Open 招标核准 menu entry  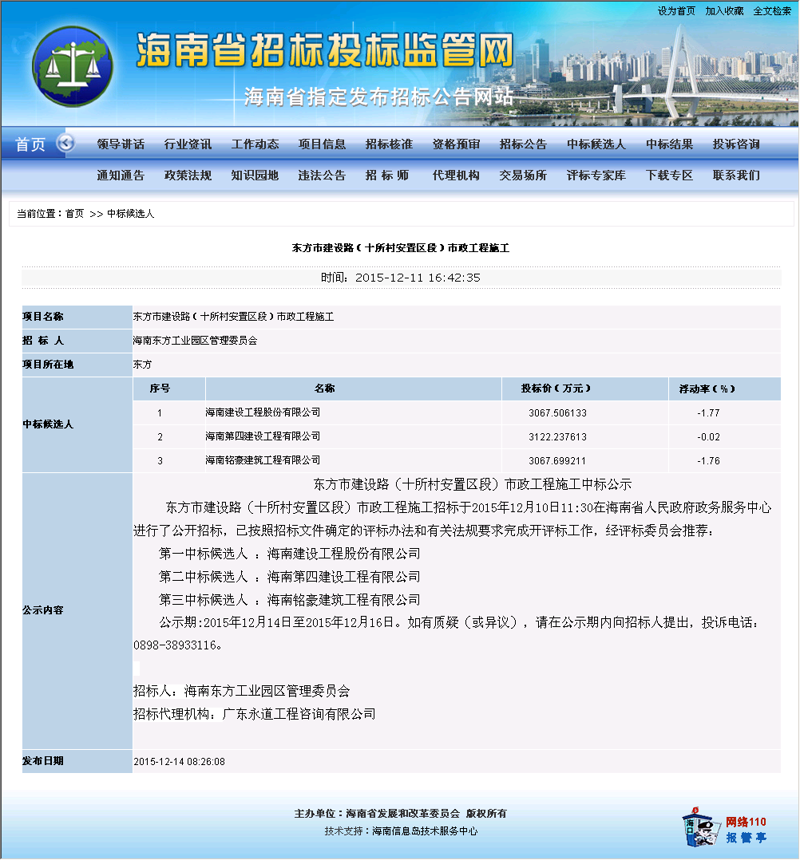click(x=389, y=144)
